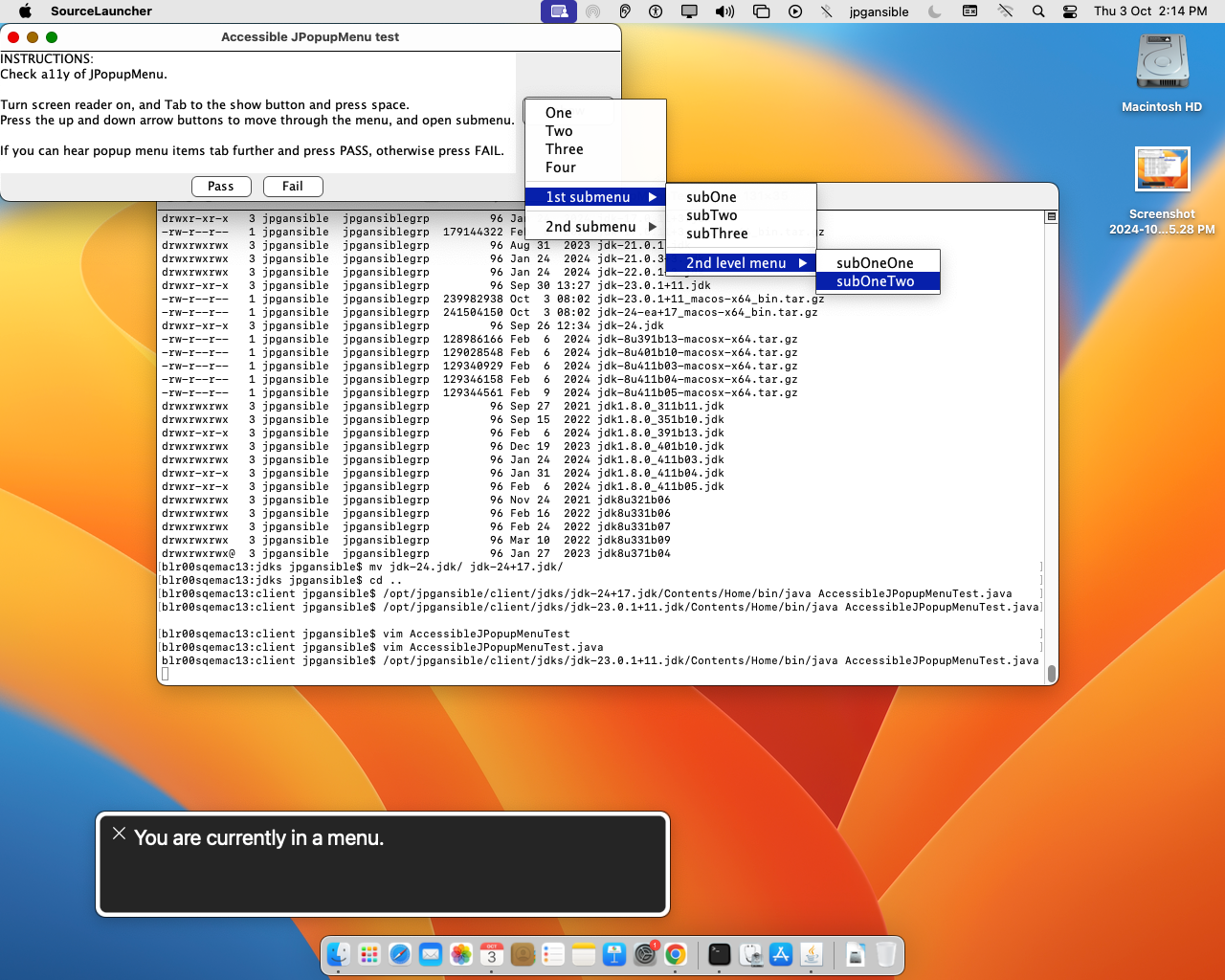Click the Java app icon in dock
The height and width of the screenshot is (980, 1225).
[812, 954]
